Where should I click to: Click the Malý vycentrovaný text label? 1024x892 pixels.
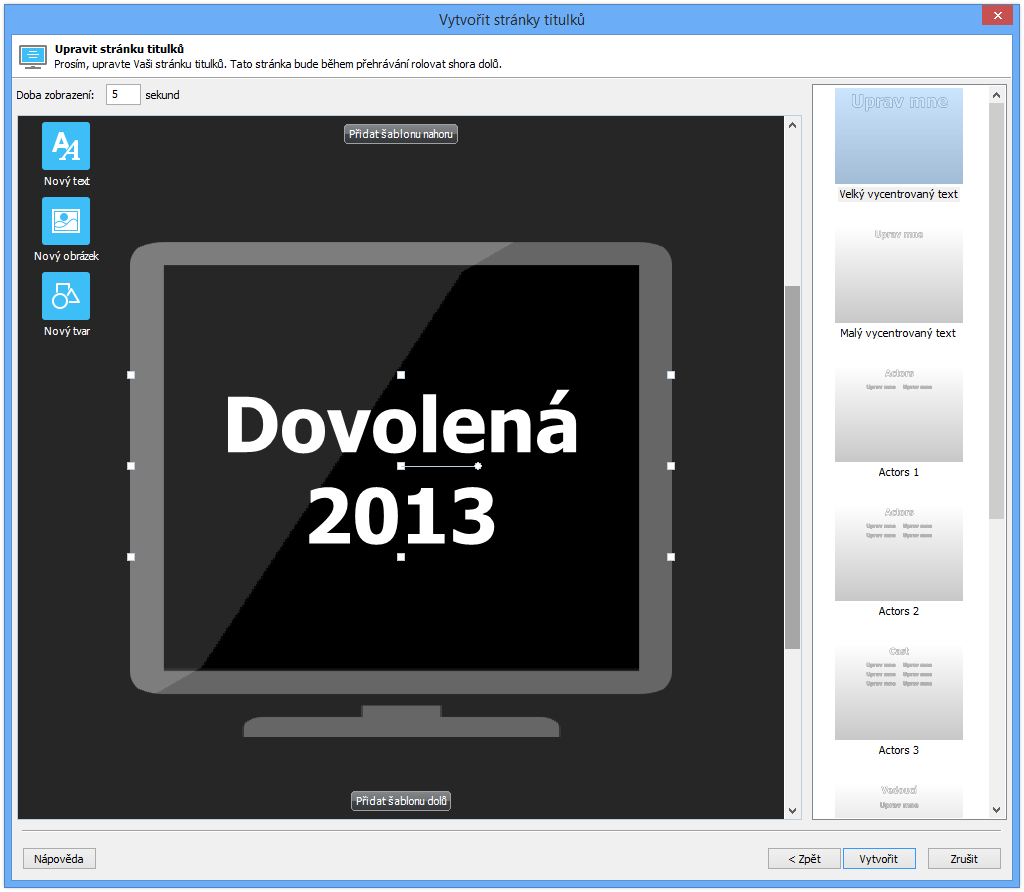[898, 333]
